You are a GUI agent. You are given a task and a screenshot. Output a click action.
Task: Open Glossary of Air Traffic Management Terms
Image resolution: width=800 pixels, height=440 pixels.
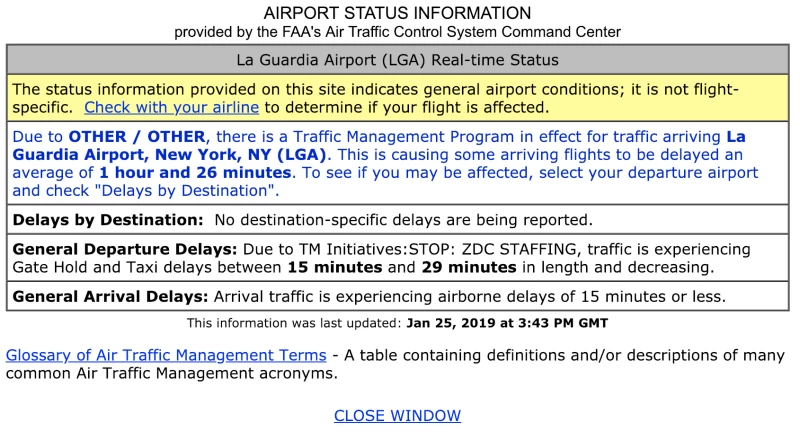point(166,355)
